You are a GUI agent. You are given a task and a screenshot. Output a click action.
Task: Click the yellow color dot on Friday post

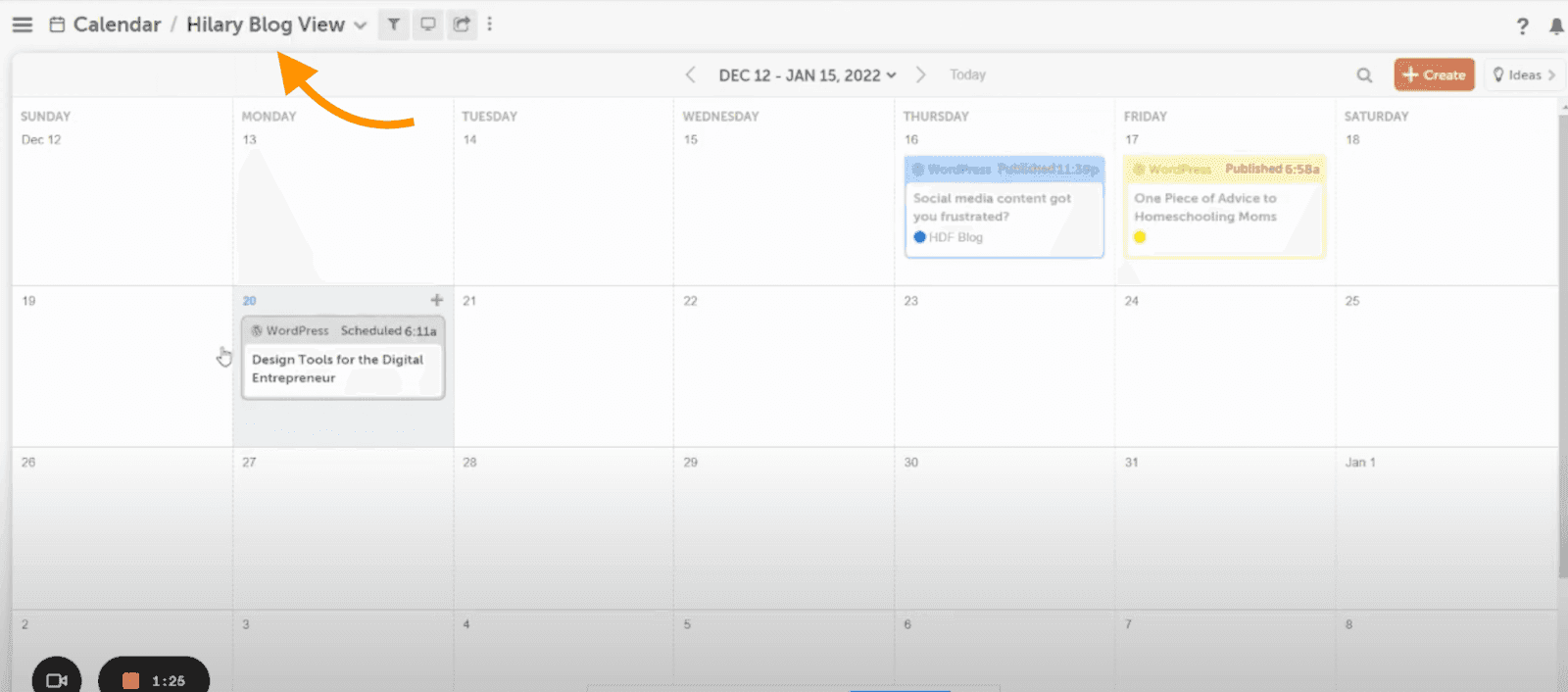[x=1140, y=237]
